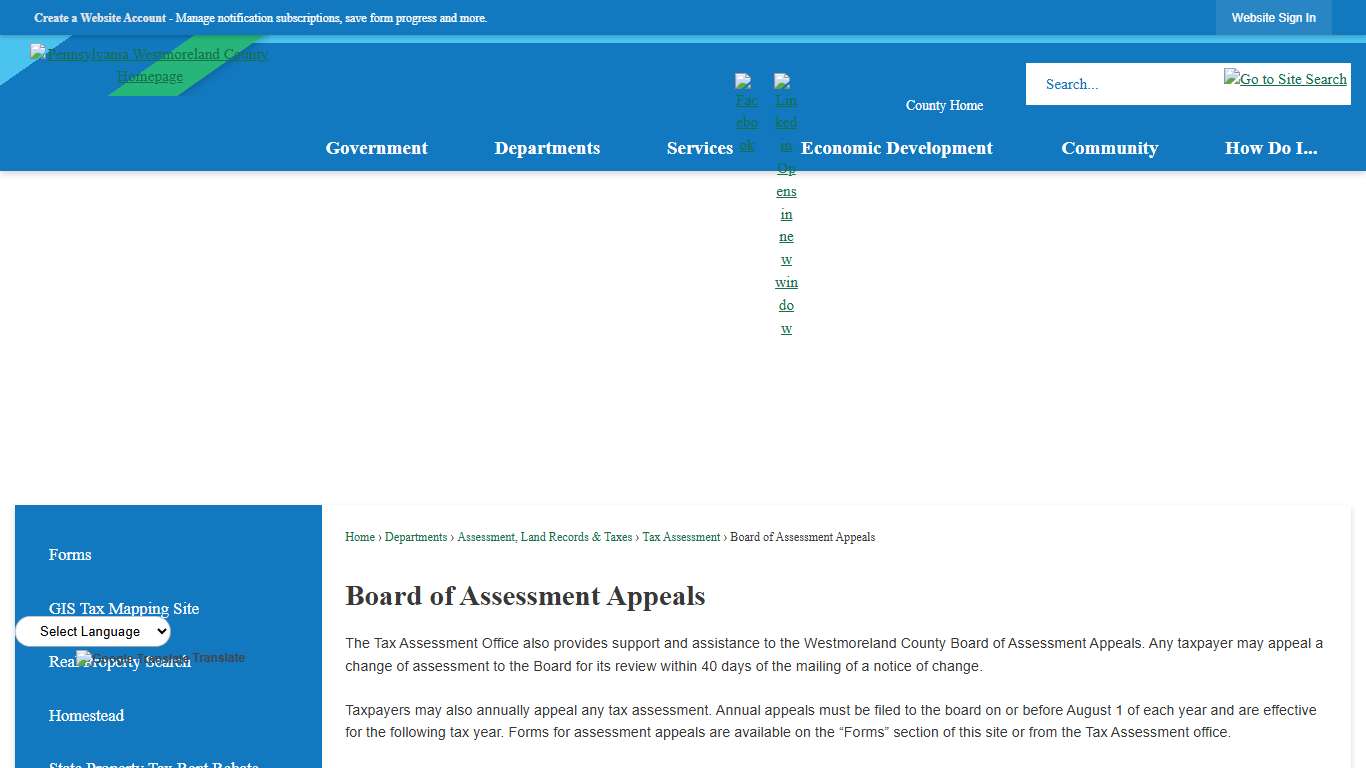Screen dimensions: 1366x768
Task: Click inside the Search input field
Action: coord(1120,84)
